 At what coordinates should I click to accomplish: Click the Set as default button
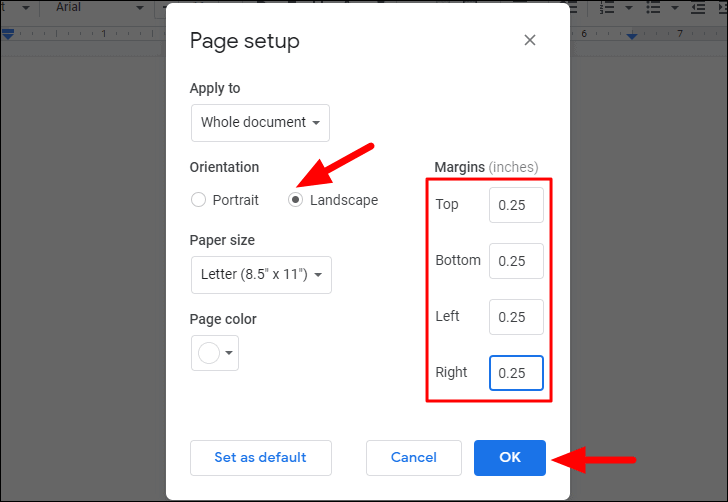(261, 458)
